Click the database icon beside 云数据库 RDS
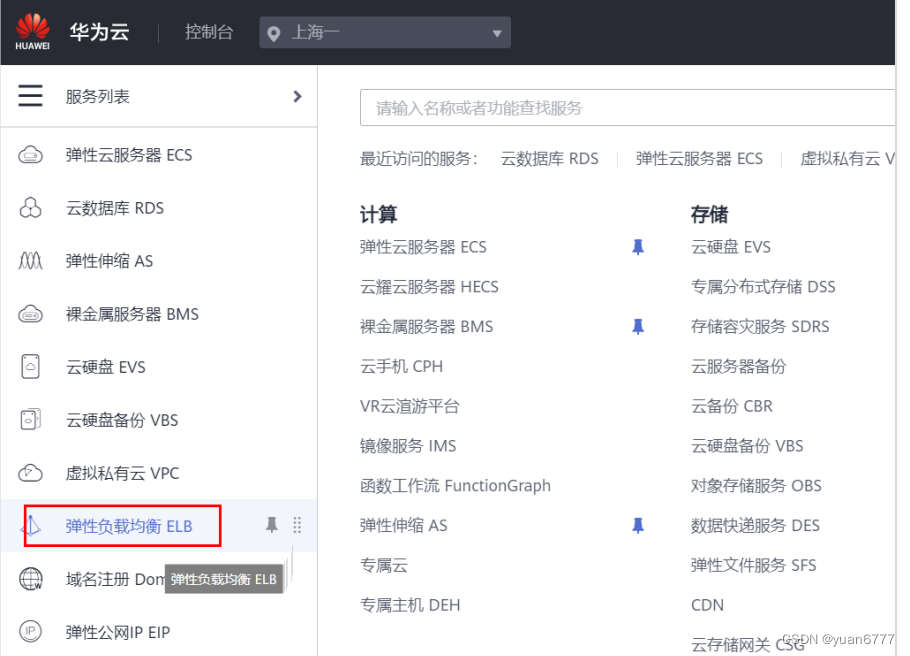The image size is (910, 656). [30, 208]
